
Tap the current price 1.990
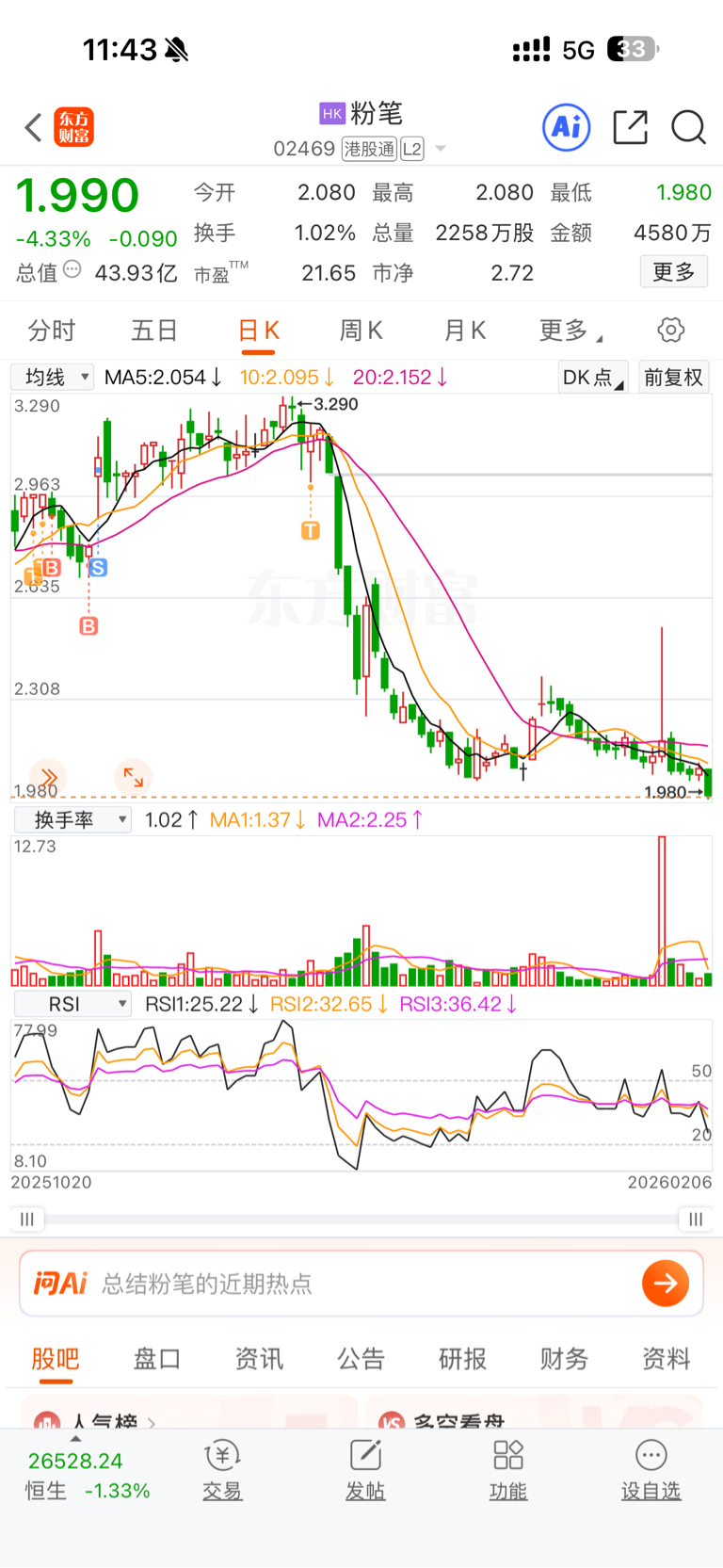tap(77, 196)
